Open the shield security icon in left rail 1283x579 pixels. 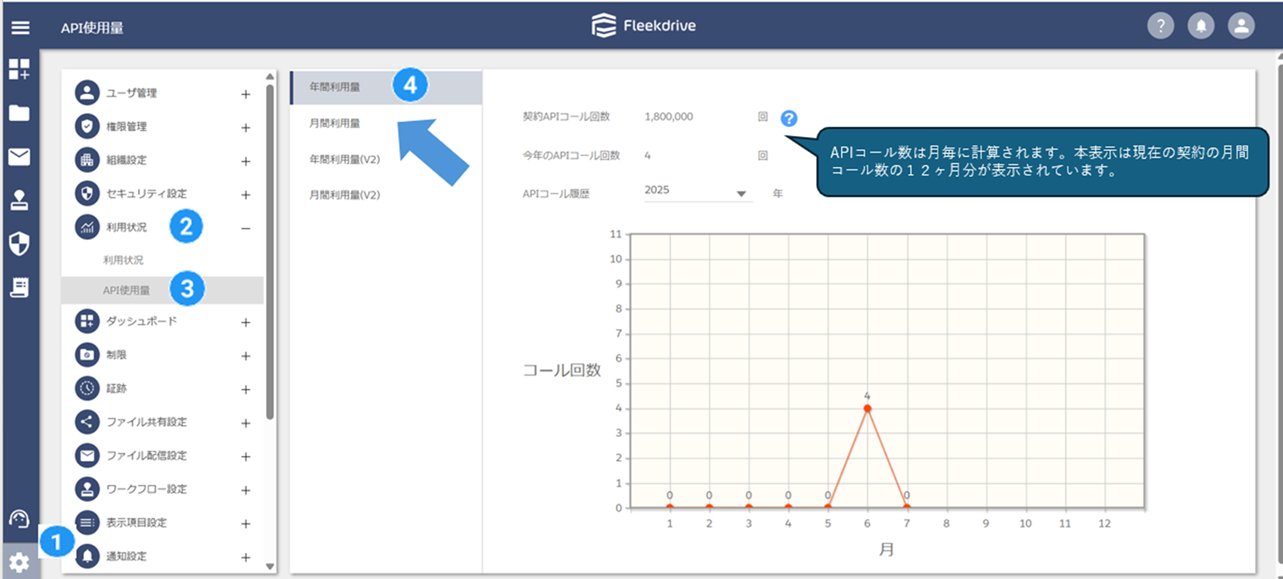pos(19,243)
